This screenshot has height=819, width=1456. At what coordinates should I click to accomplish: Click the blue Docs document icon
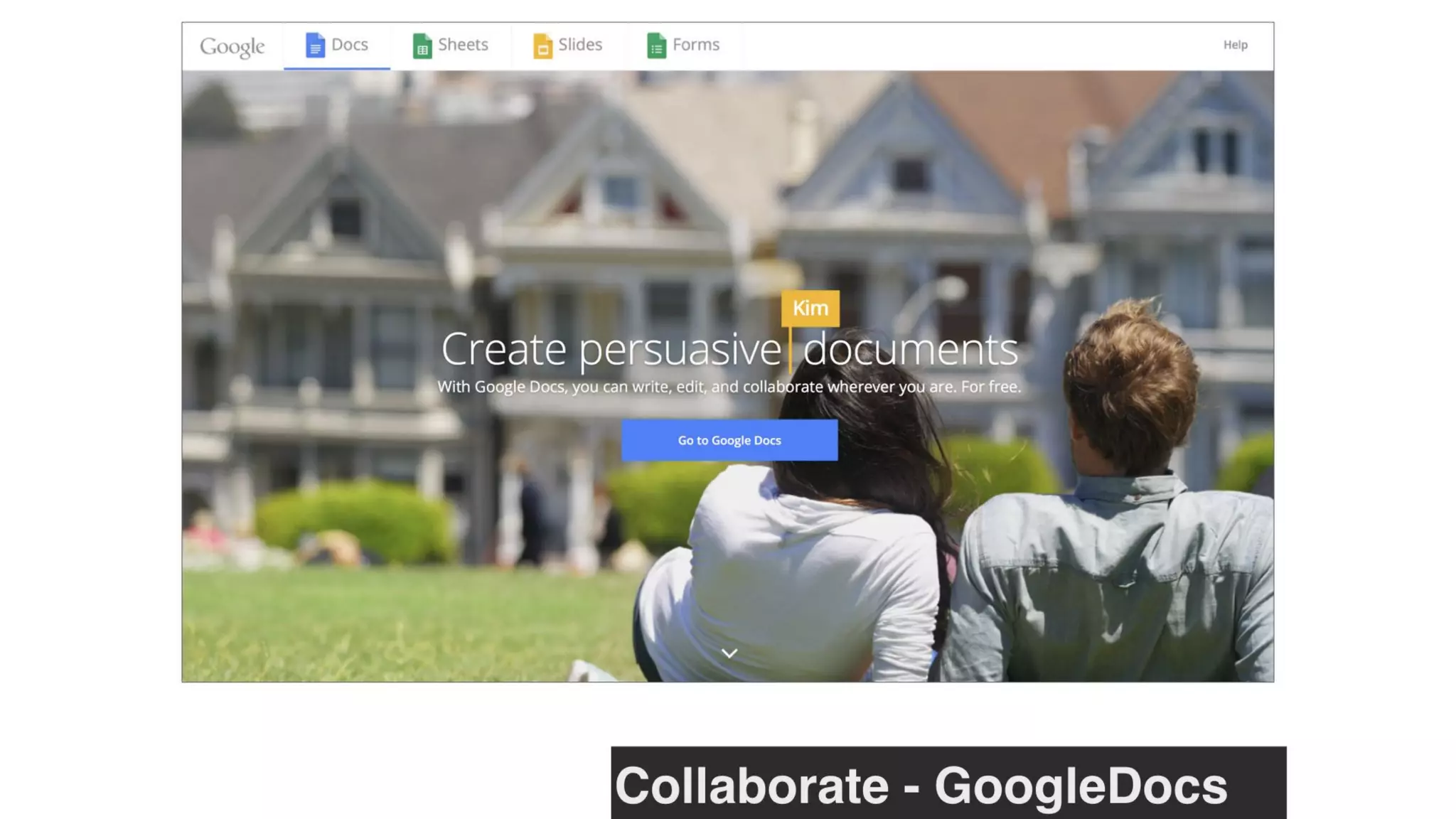click(315, 45)
